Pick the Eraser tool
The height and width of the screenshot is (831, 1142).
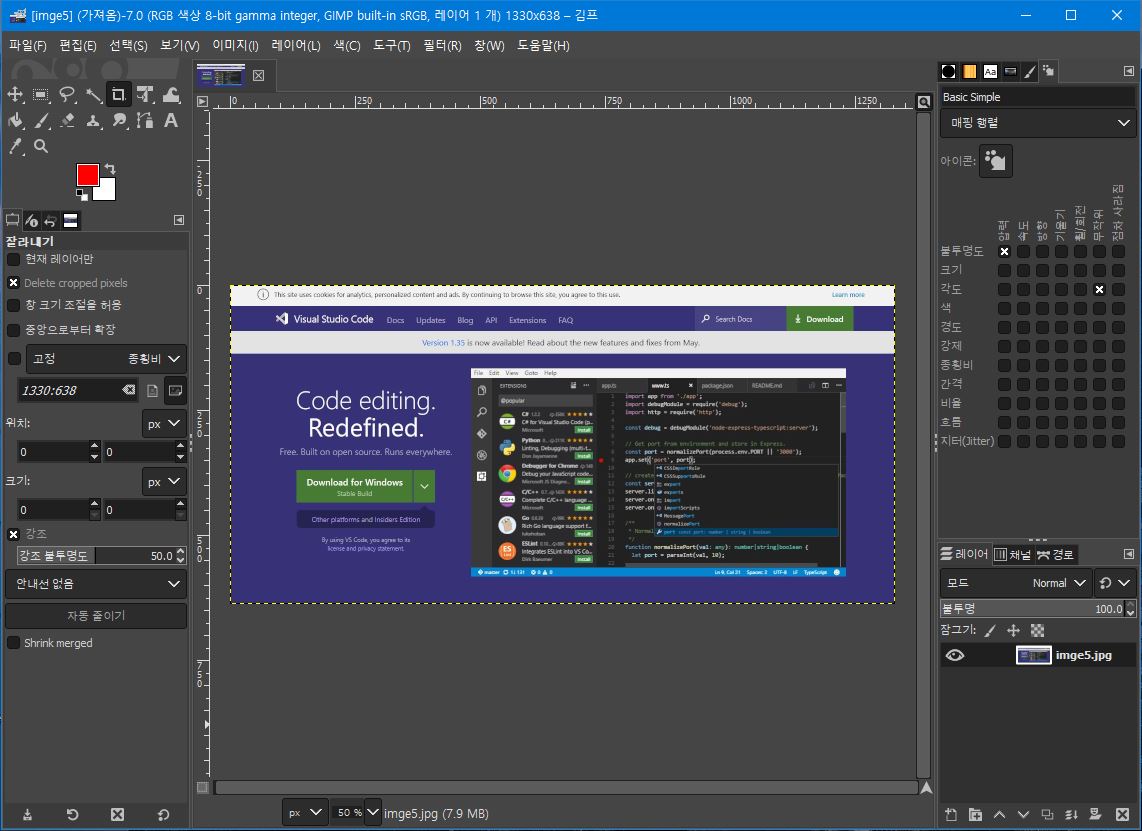pos(67,120)
